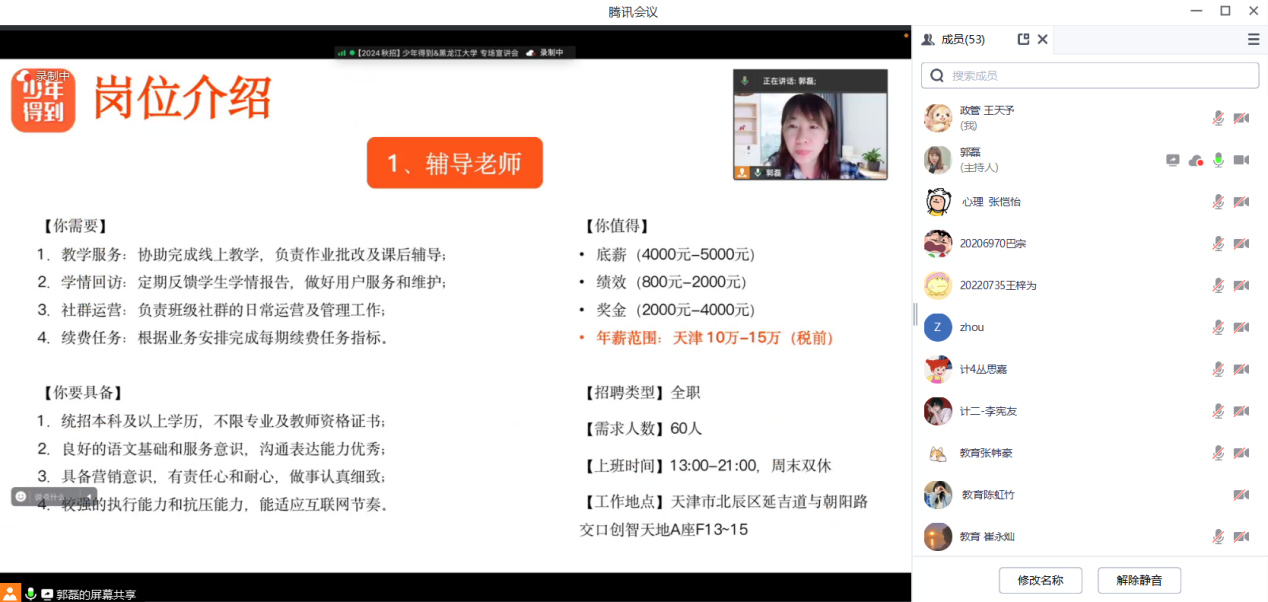Select the 成员(53) tab
The width and height of the screenshot is (1268, 602).
(x=954, y=39)
